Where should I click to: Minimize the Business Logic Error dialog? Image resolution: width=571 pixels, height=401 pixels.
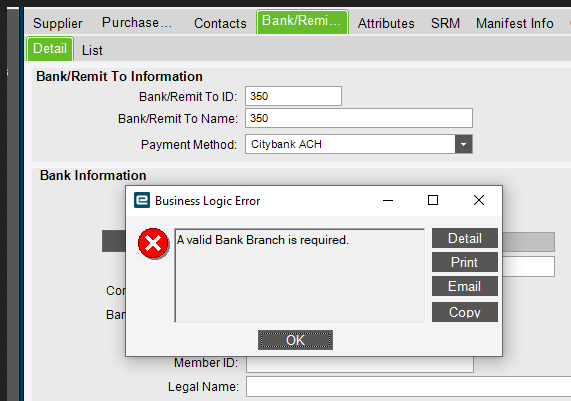coord(388,200)
